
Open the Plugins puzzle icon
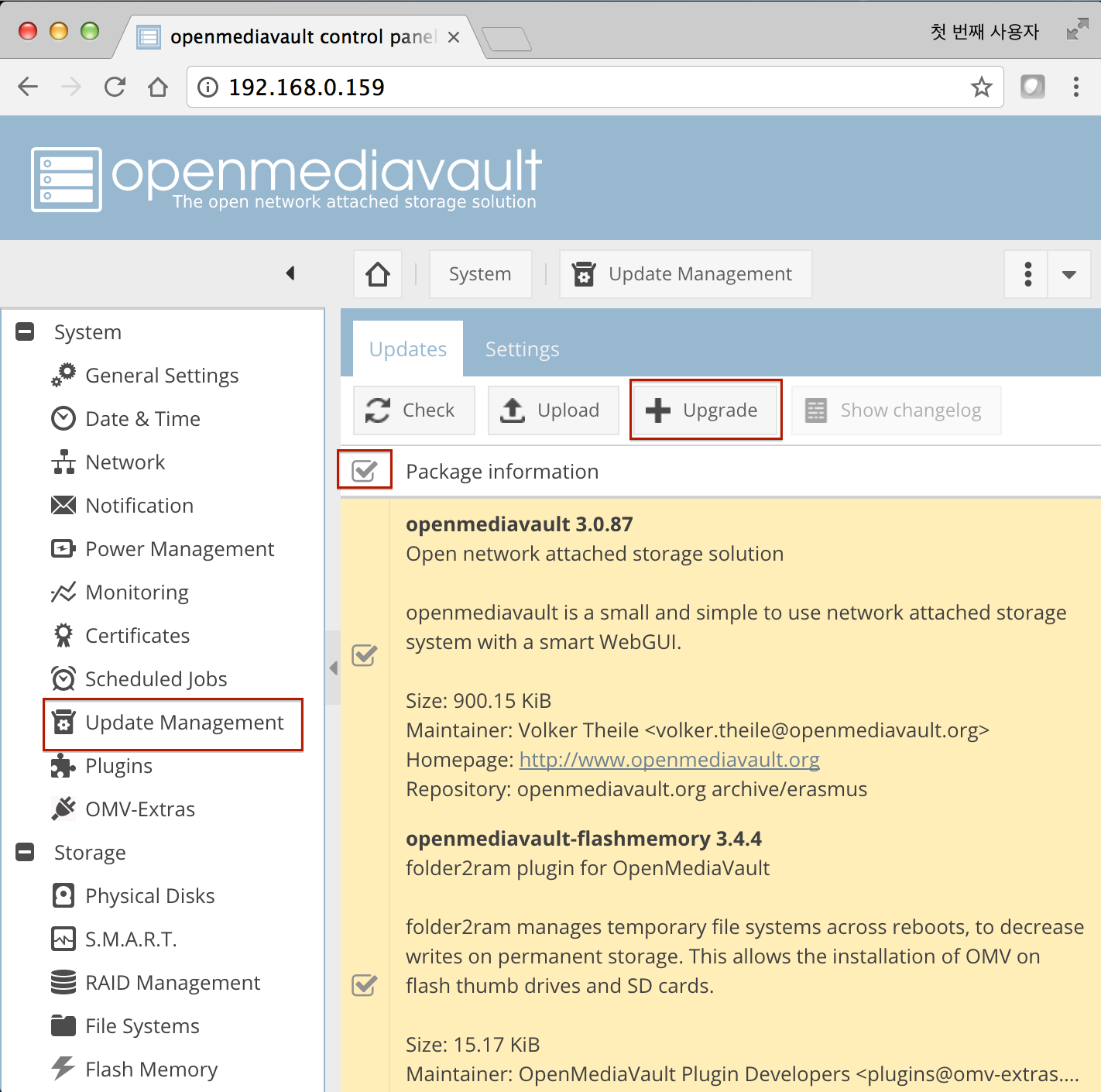(63, 765)
